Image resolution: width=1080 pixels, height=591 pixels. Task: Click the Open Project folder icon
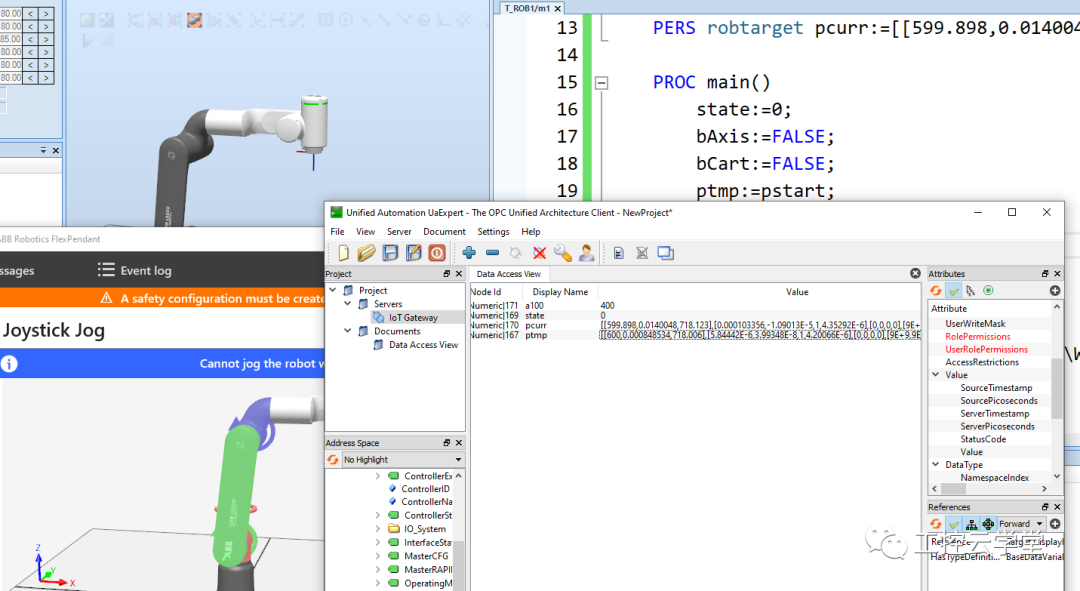coord(366,253)
